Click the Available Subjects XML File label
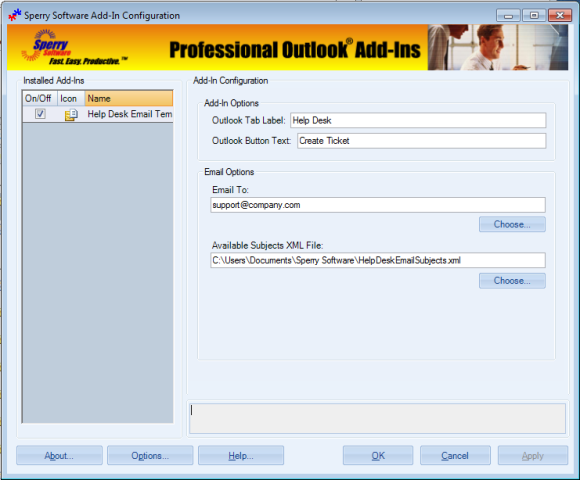The width and height of the screenshot is (580, 480). click(267, 246)
